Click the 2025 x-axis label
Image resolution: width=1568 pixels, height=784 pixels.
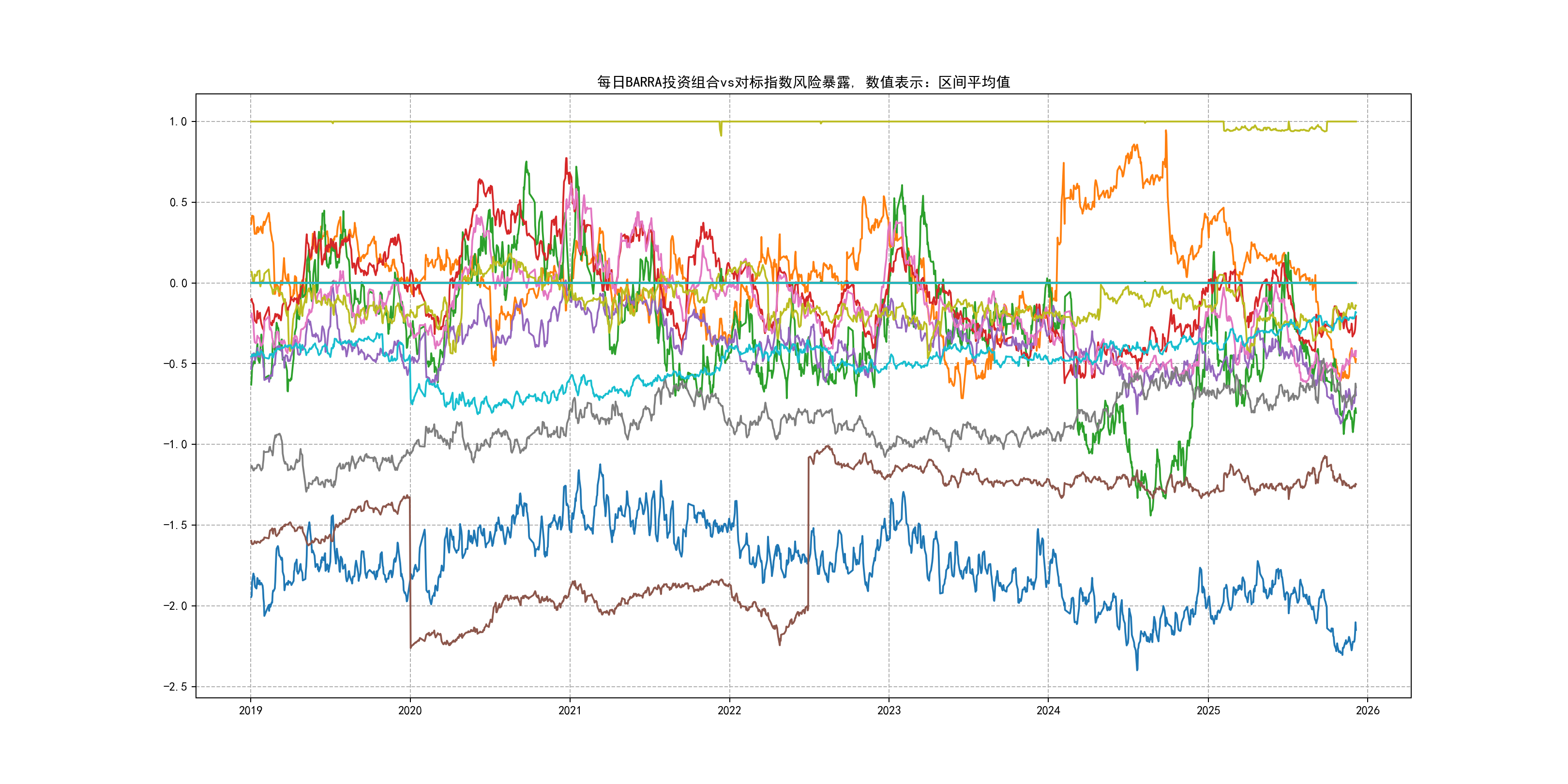point(1208,710)
